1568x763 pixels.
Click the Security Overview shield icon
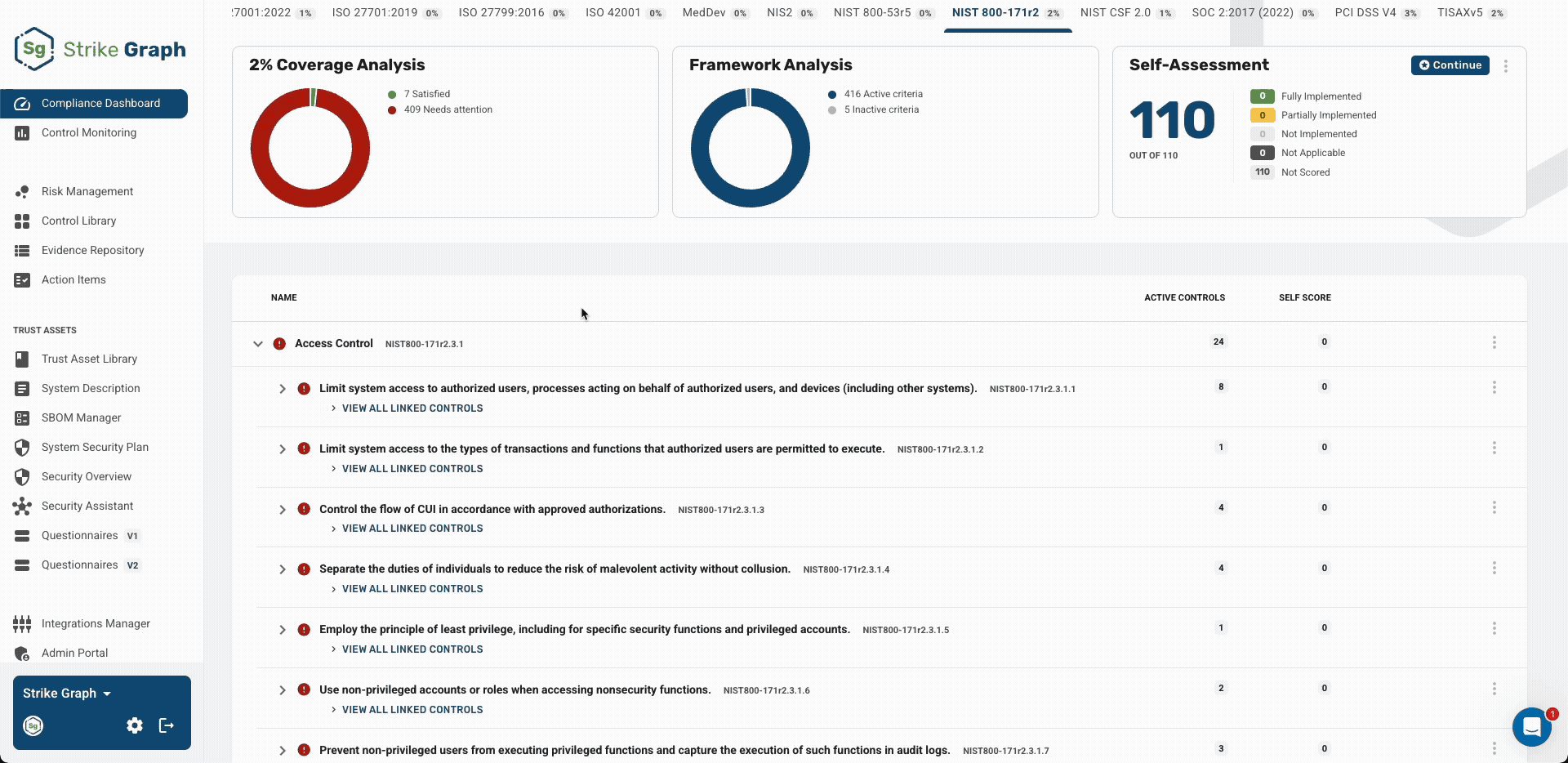[x=22, y=477]
